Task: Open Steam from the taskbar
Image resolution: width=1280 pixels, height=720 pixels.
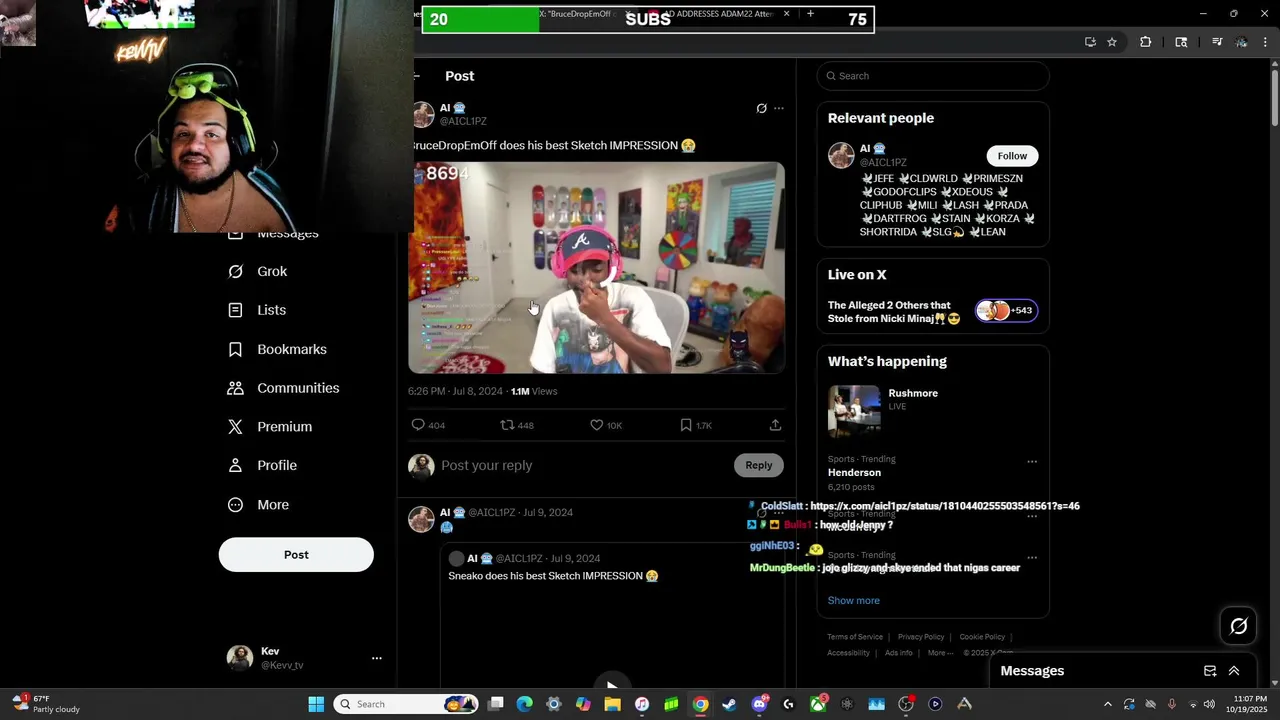Action: 730,704
